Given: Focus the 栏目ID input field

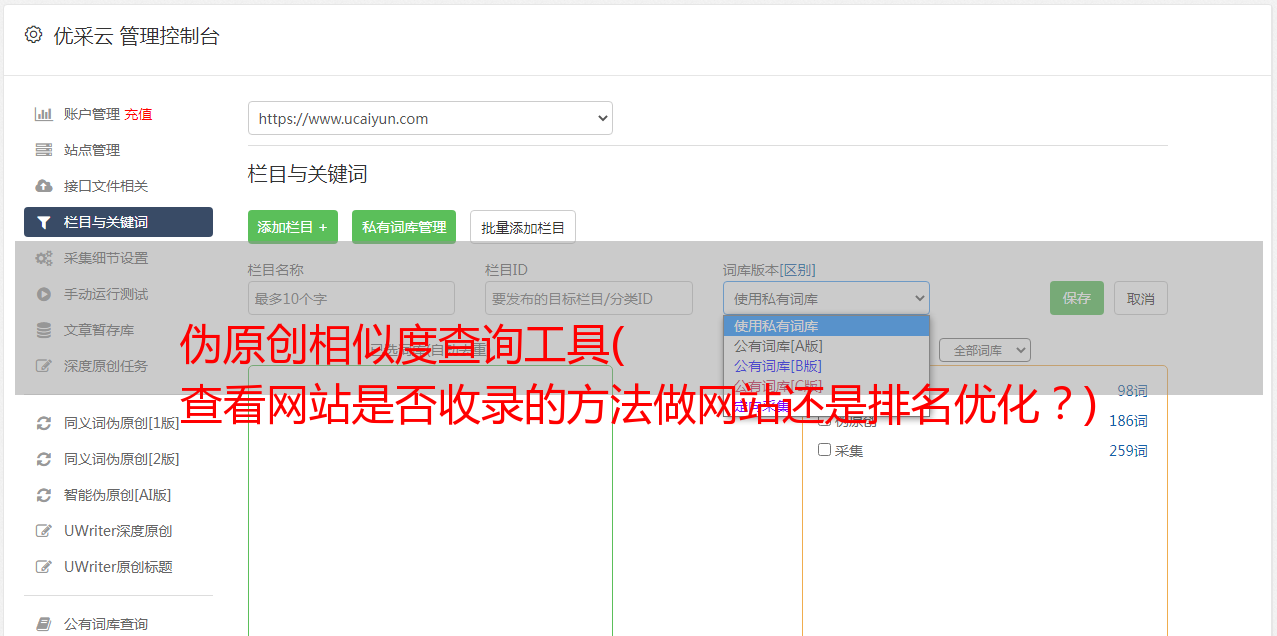Looking at the screenshot, I should (x=589, y=298).
